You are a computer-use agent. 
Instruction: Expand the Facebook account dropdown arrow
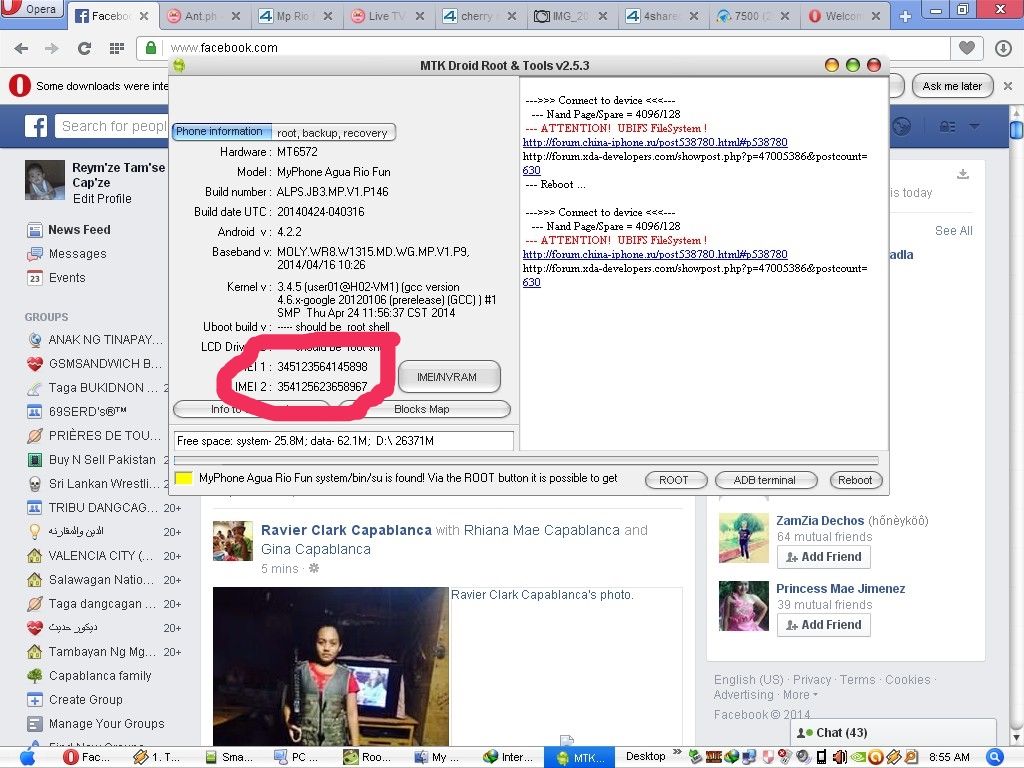[974, 126]
